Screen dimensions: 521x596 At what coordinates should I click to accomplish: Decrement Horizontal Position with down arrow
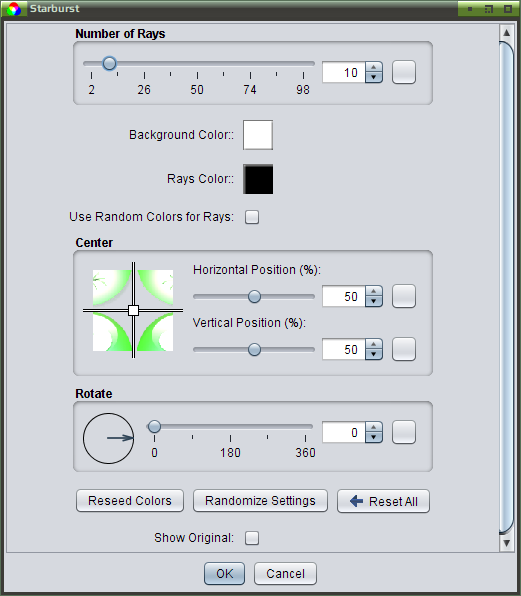(x=374, y=301)
